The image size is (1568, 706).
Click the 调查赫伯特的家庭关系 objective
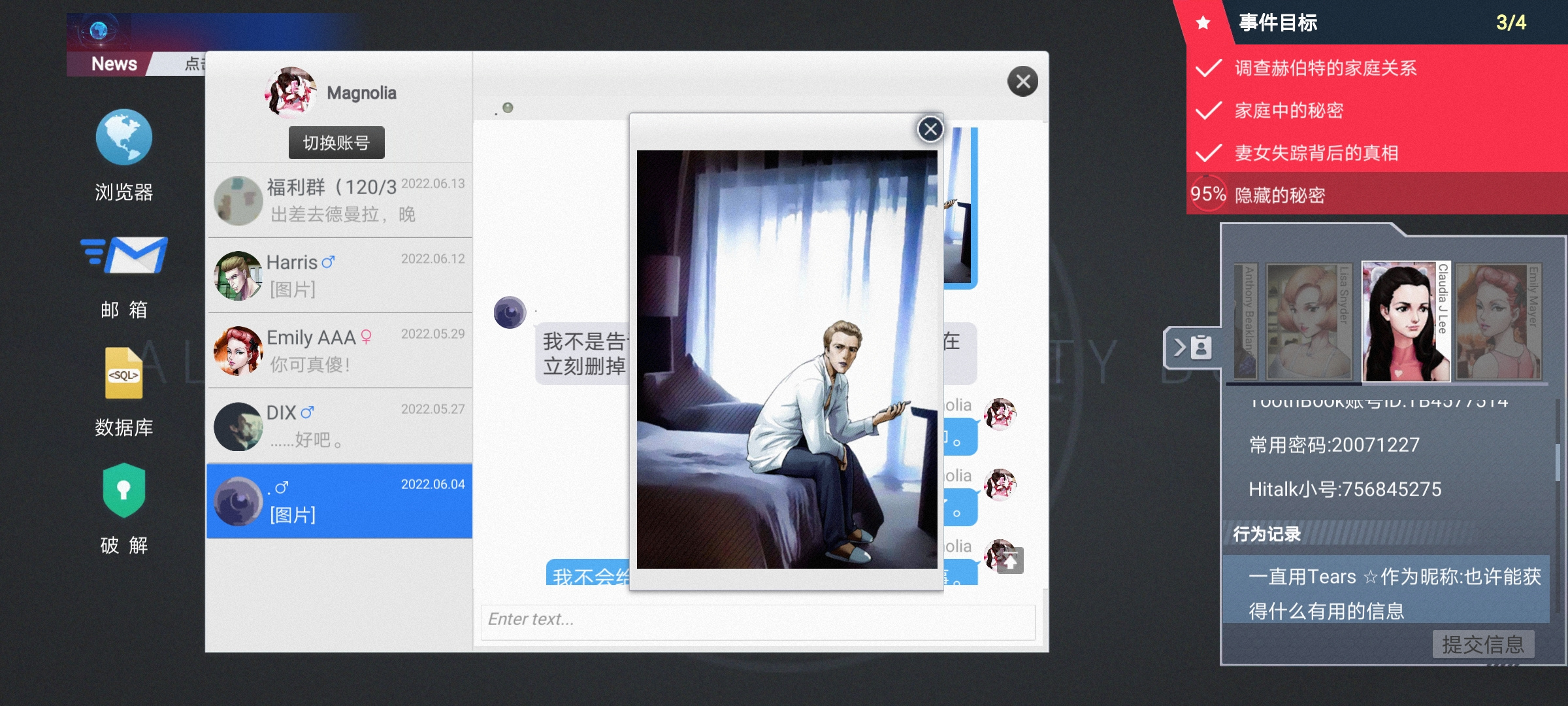pos(1326,68)
